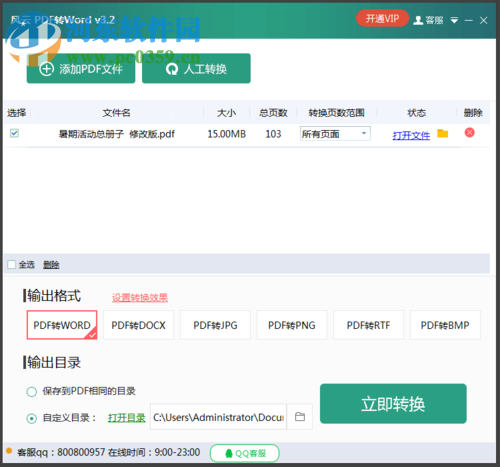500x467 pixels.
Task: Check the 全选 checkbox
Action: pyautogui.click(x=12, y=265)
